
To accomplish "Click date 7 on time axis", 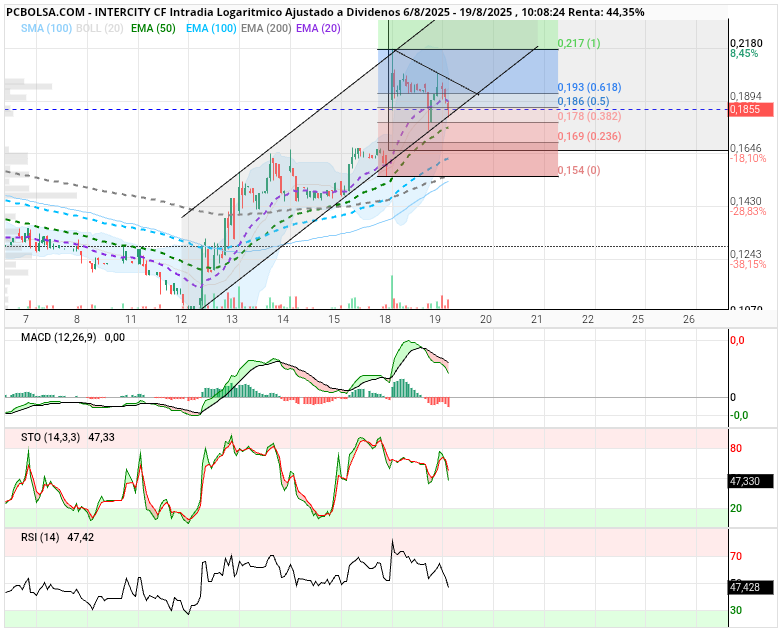I will point(26,319).
